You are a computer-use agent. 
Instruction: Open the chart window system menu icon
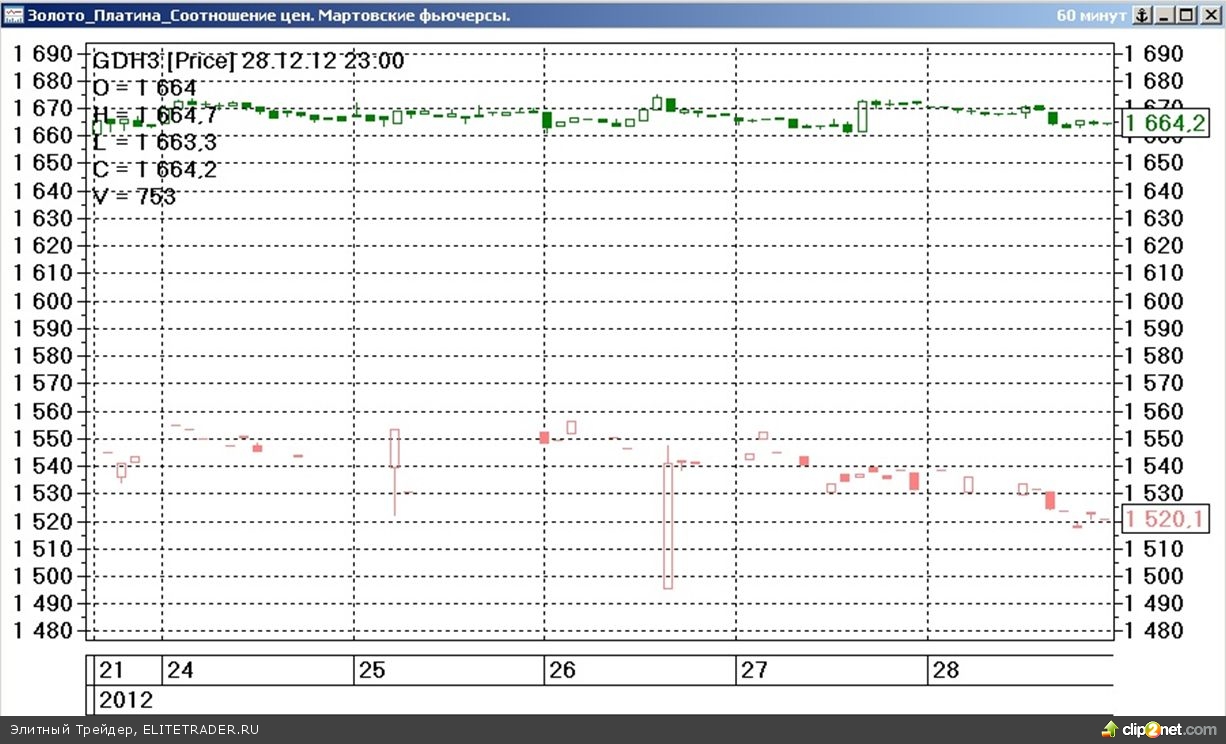[13, 15]
